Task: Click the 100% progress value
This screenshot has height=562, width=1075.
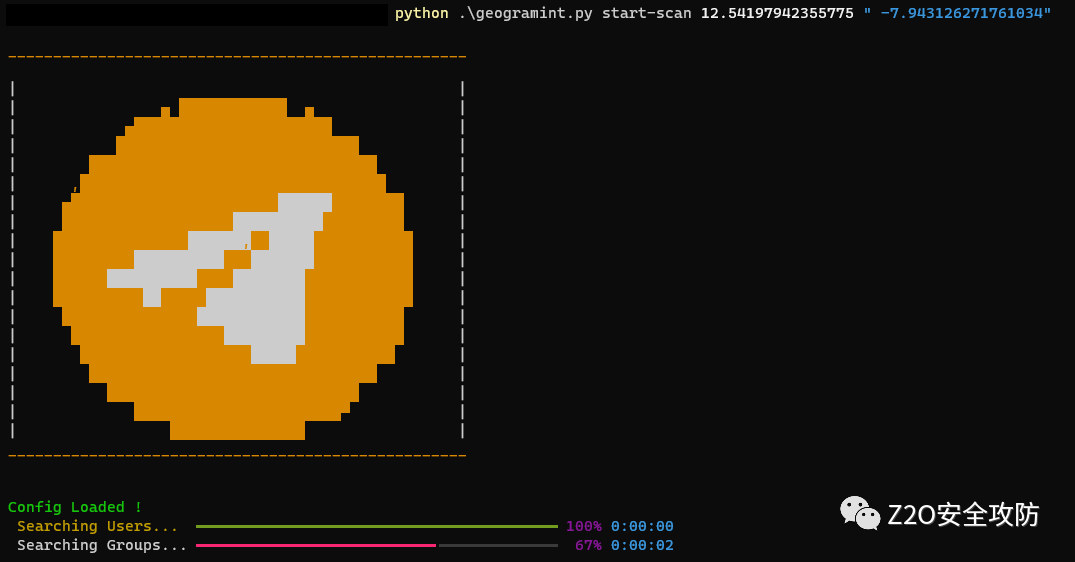Action: (x=583, y=526)
